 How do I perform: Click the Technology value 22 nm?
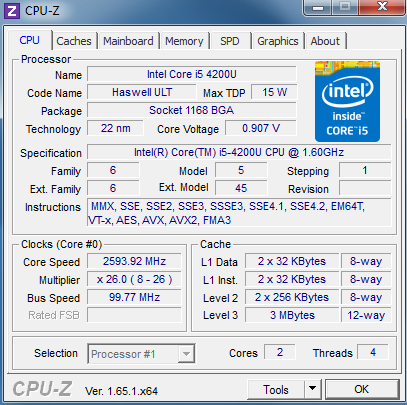click(x=115, y=128)
